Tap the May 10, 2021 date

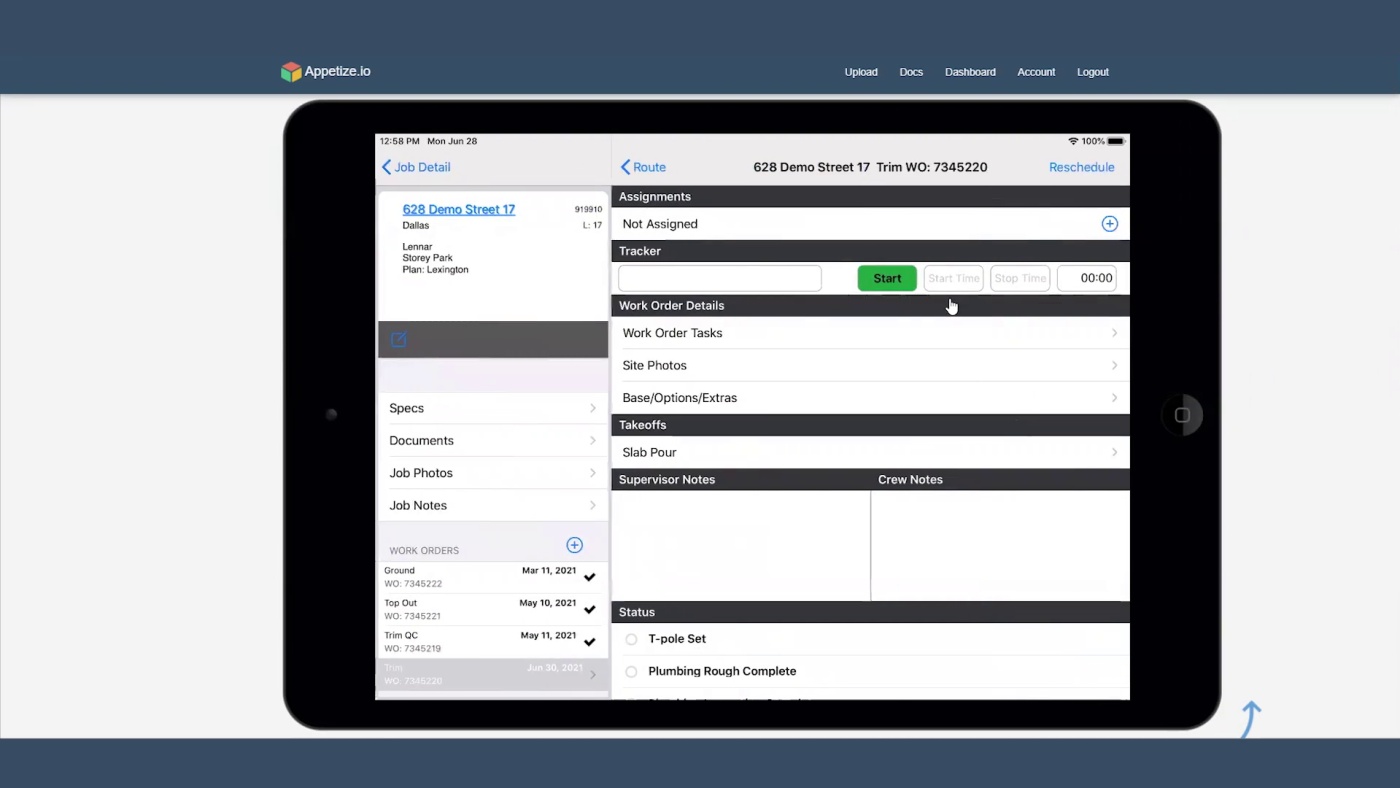coord(548,603)
